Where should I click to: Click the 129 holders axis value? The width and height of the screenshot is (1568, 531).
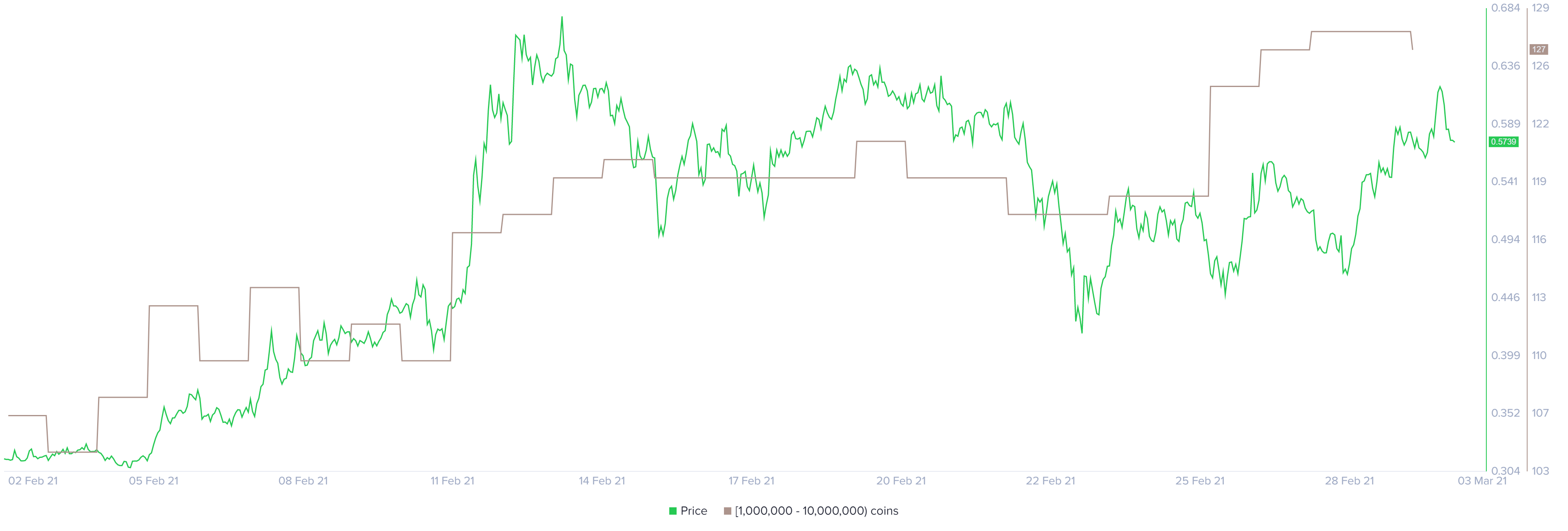click(x=1541, y=8)
